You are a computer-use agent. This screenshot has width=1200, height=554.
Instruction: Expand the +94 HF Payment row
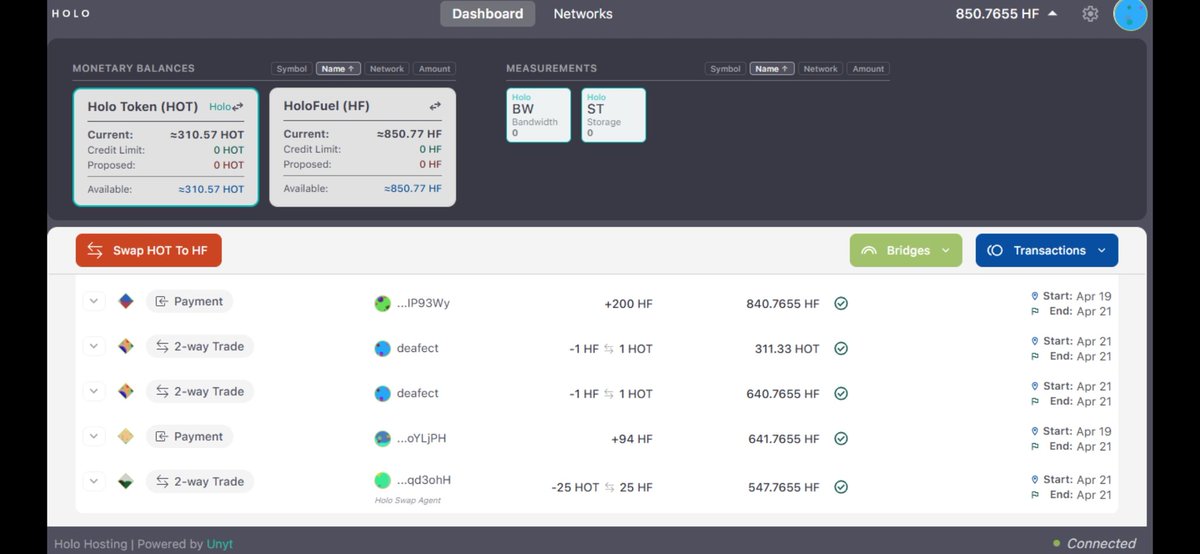coord(93,436)
